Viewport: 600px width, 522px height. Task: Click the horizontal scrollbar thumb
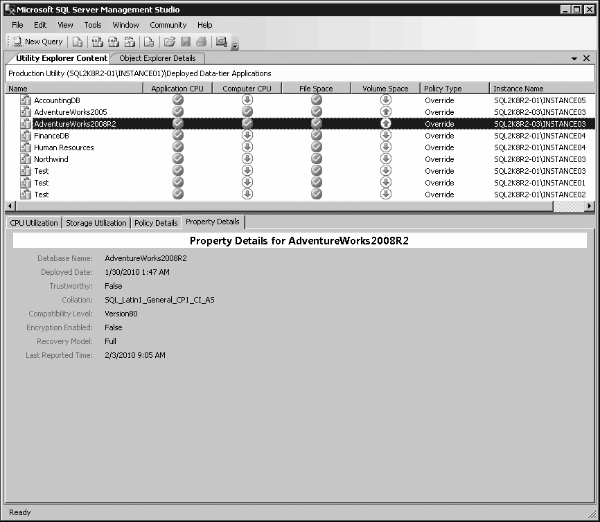click(x=284, y=206)
